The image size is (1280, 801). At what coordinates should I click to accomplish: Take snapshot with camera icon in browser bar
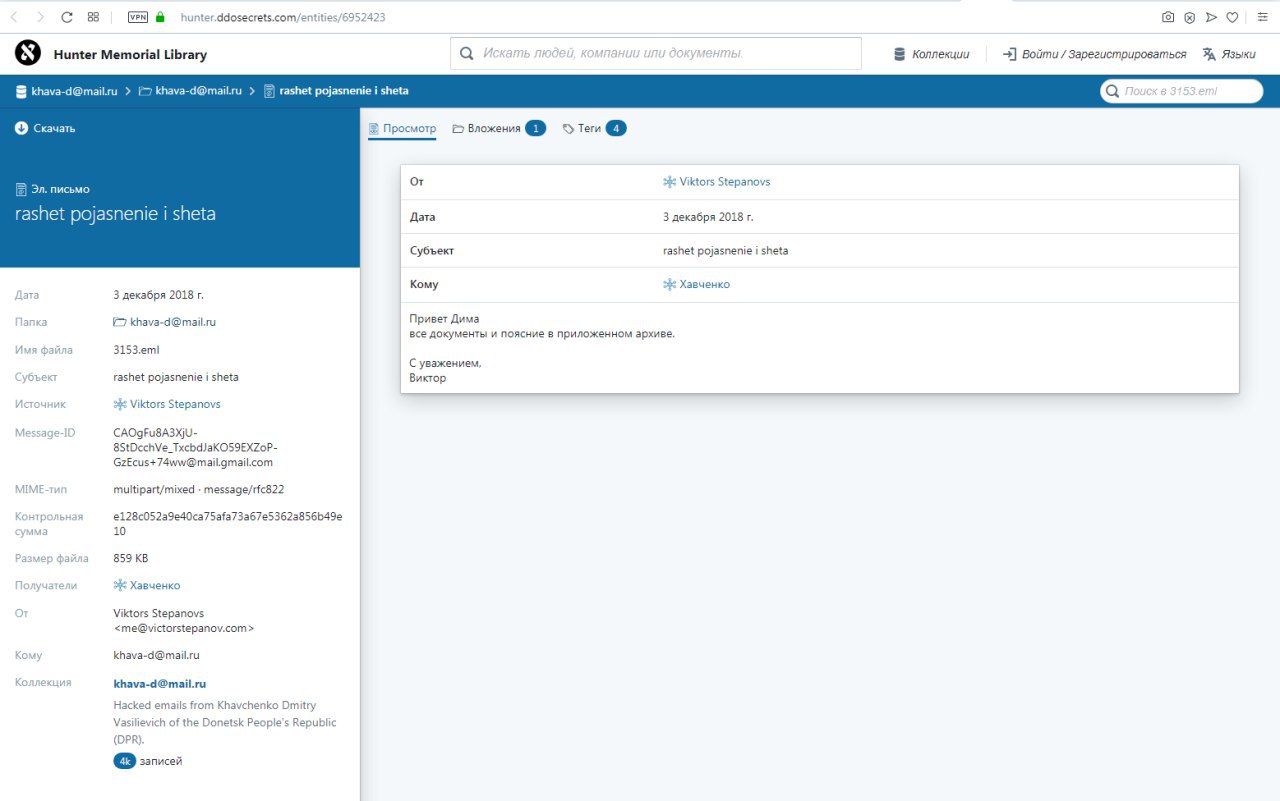click(1167, 17)
